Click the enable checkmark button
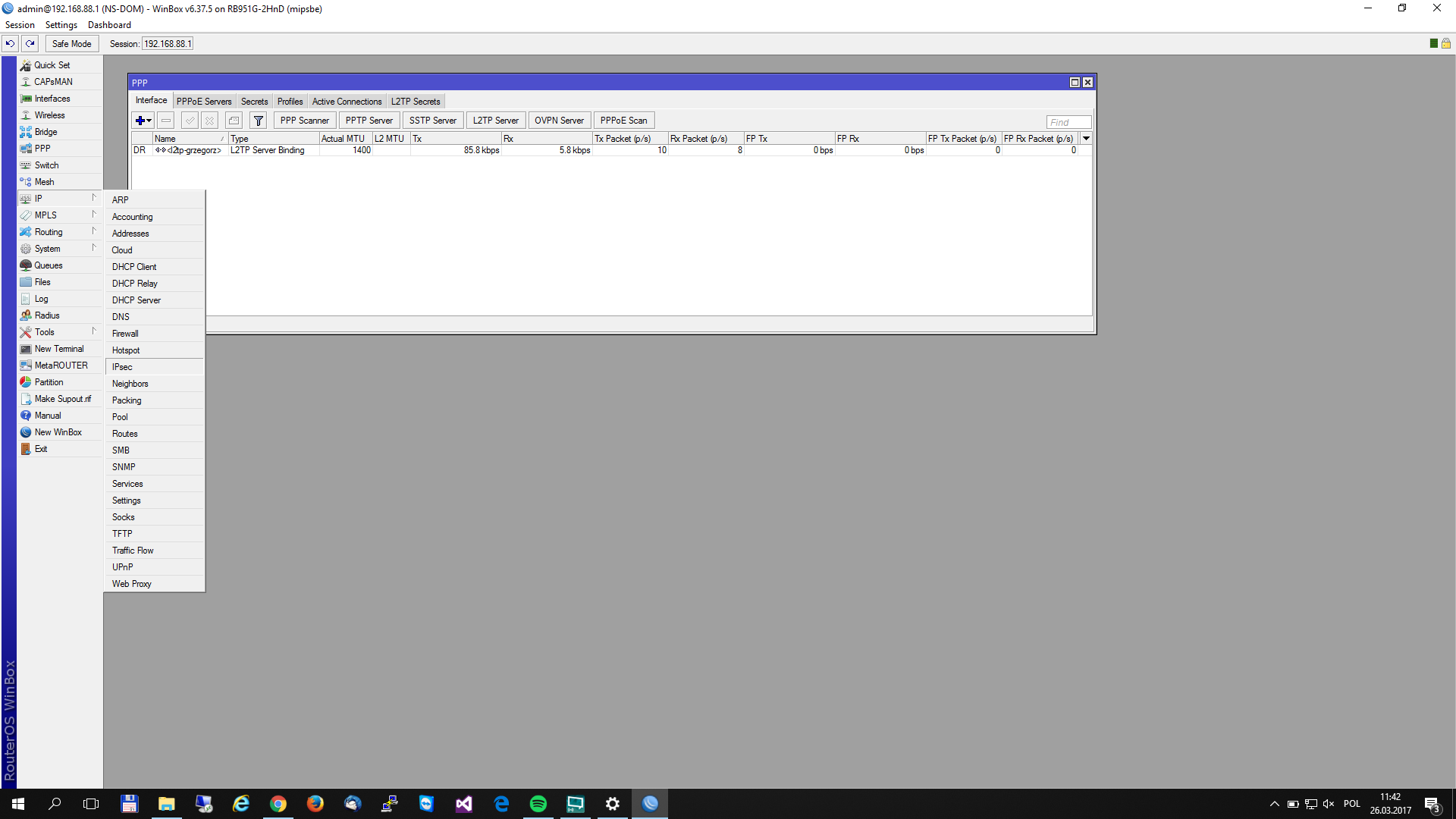1456x819 pixels. pyautogui.click(x=190, y=121)
